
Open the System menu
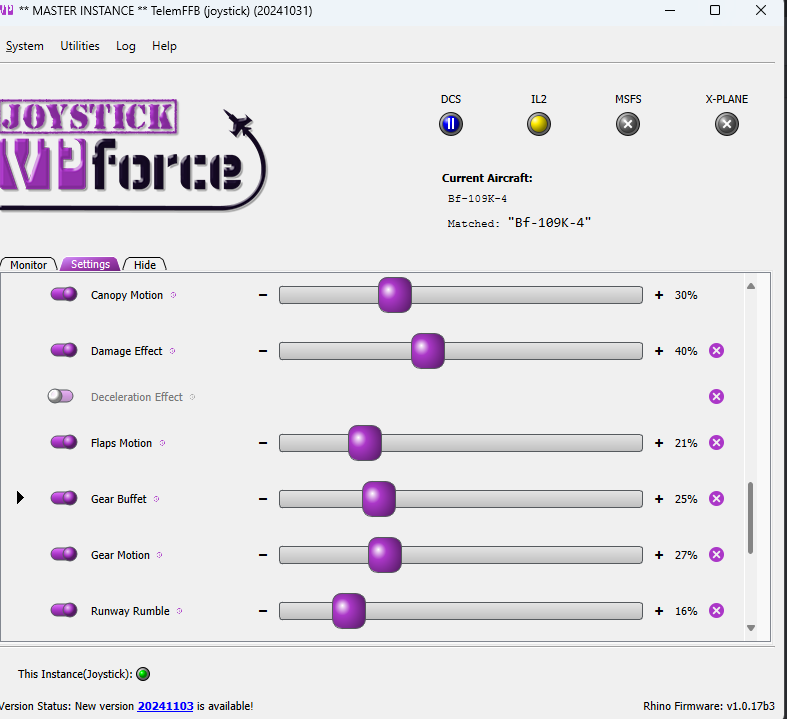pyautogui.click(x=25, y=46)
